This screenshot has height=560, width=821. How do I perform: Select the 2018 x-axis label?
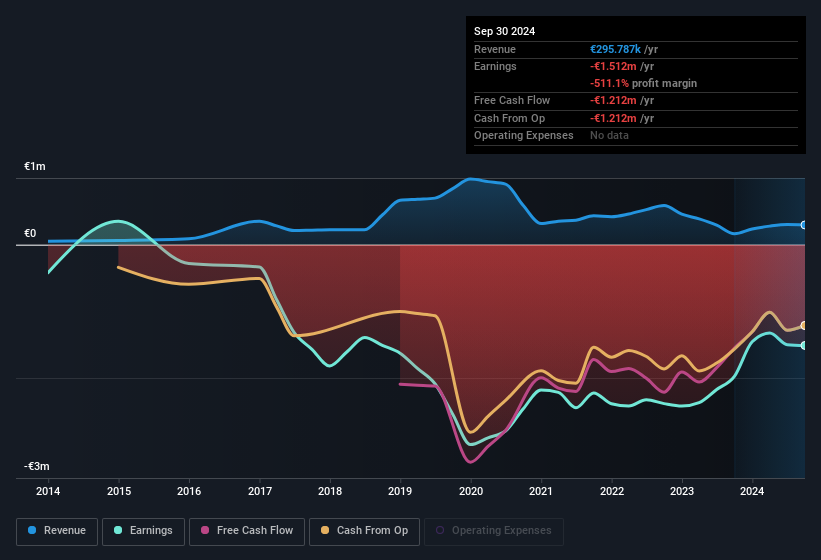330,491
